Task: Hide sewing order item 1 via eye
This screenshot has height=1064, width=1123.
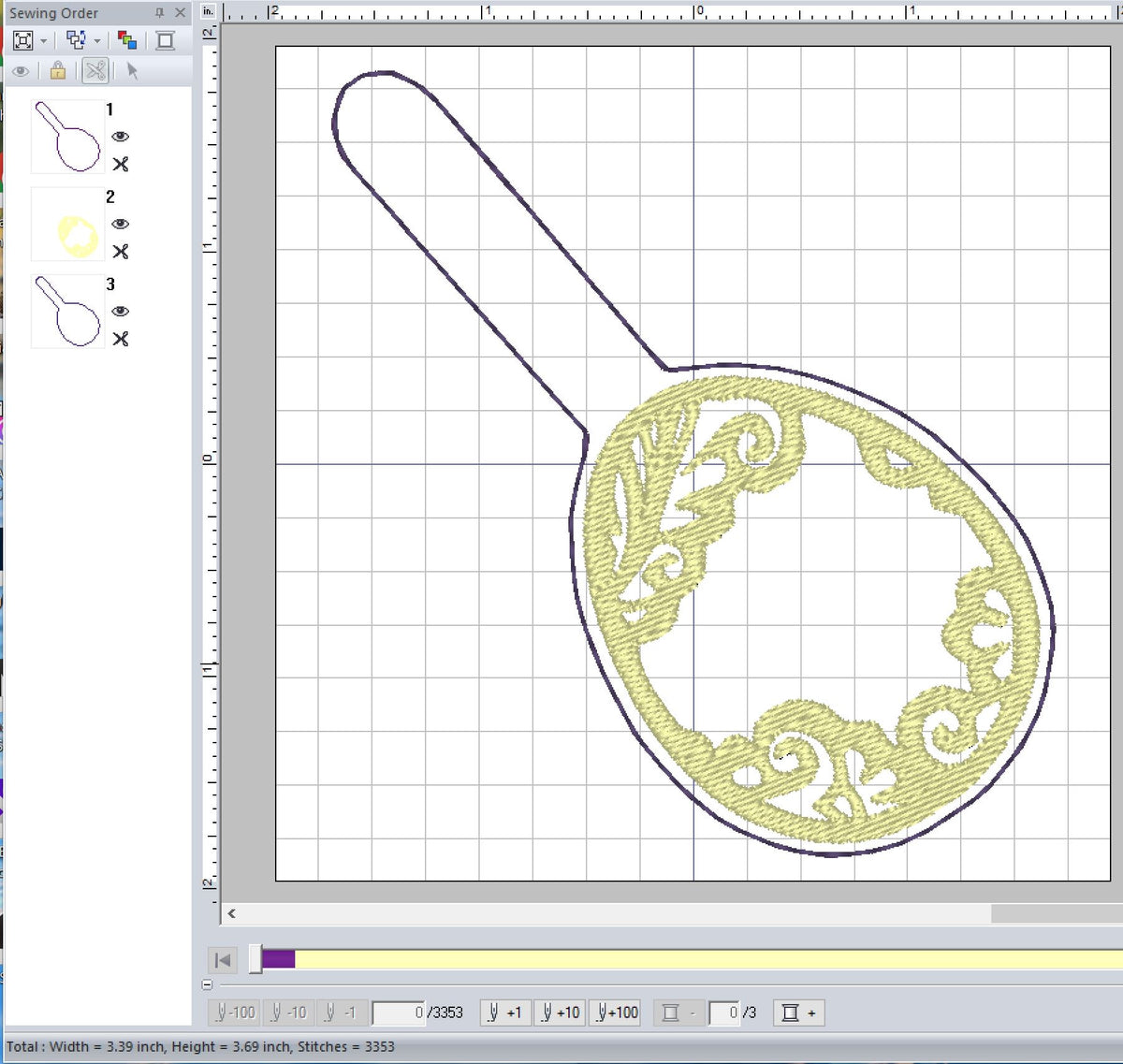Action: [120, 137]
